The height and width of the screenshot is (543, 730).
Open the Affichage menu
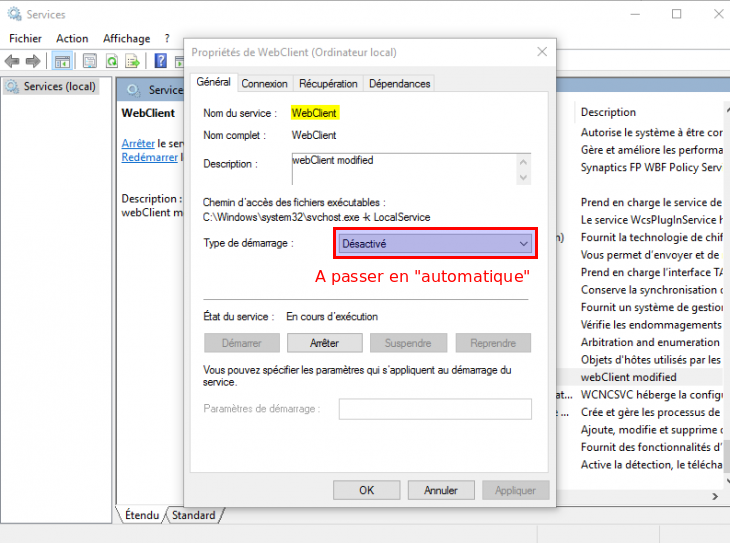126,38
